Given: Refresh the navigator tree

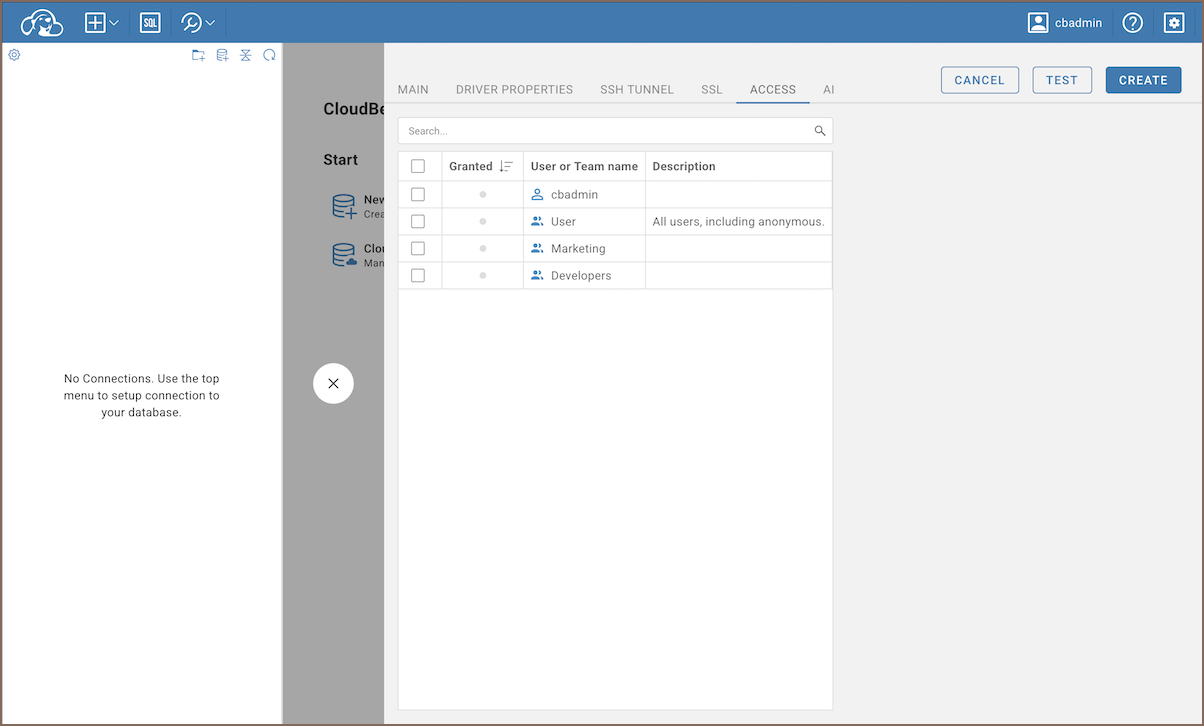Looking at the screenshot, I should coord(269,55).
